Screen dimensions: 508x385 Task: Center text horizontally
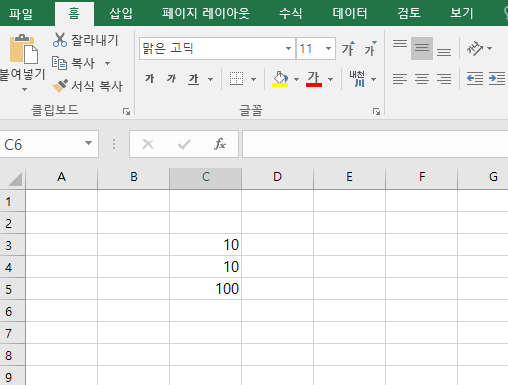422,79
